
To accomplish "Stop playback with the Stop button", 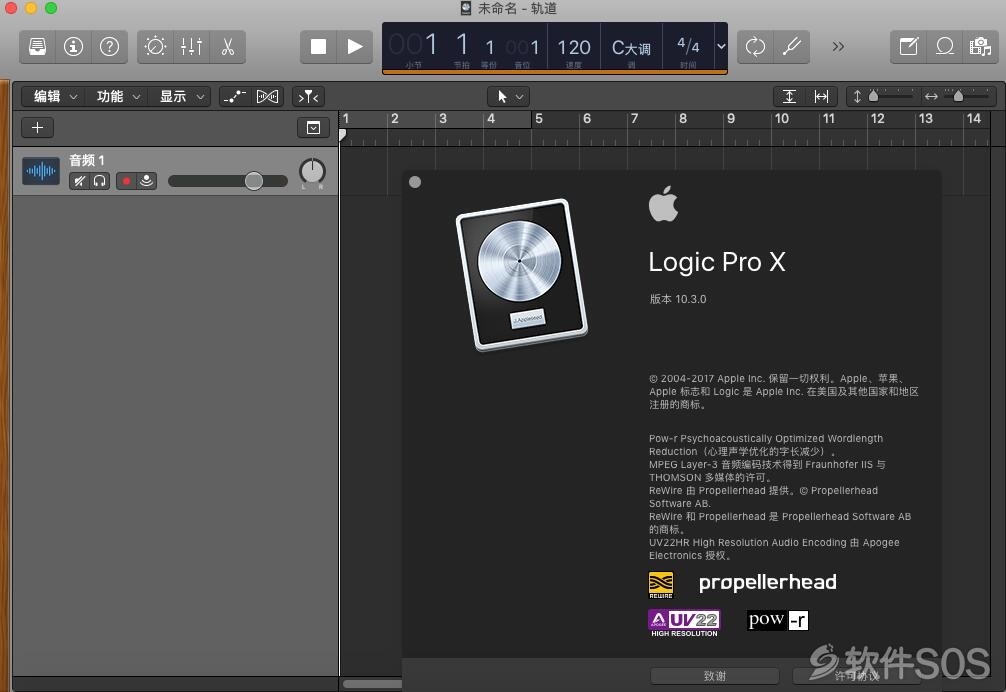I will click(x=318, y=47).
